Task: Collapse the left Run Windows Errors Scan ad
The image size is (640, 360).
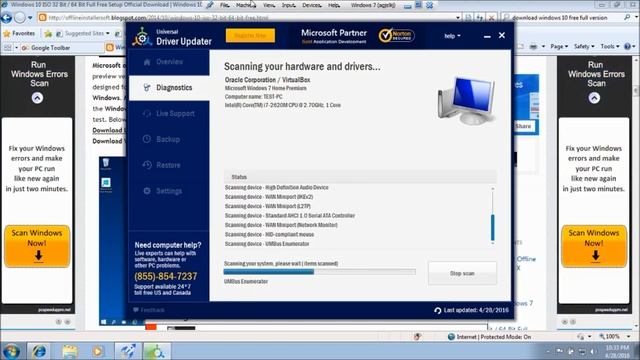Action: point(37,98)
